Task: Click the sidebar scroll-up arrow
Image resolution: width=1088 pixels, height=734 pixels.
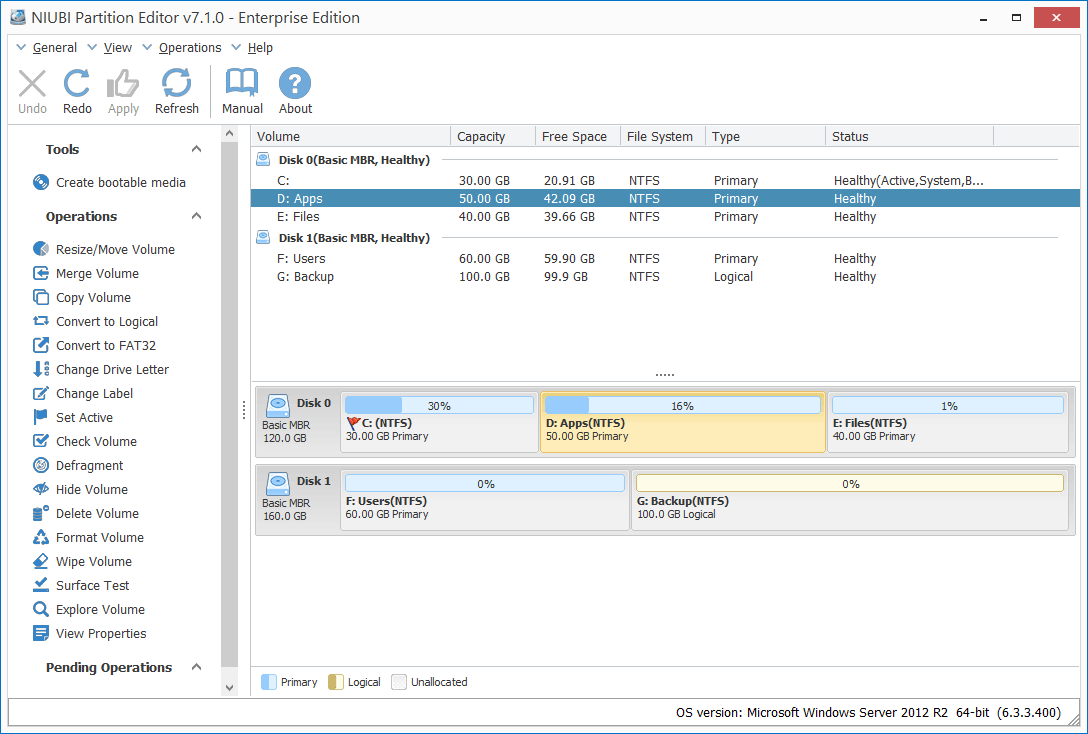Action: [x=229, y=133]
